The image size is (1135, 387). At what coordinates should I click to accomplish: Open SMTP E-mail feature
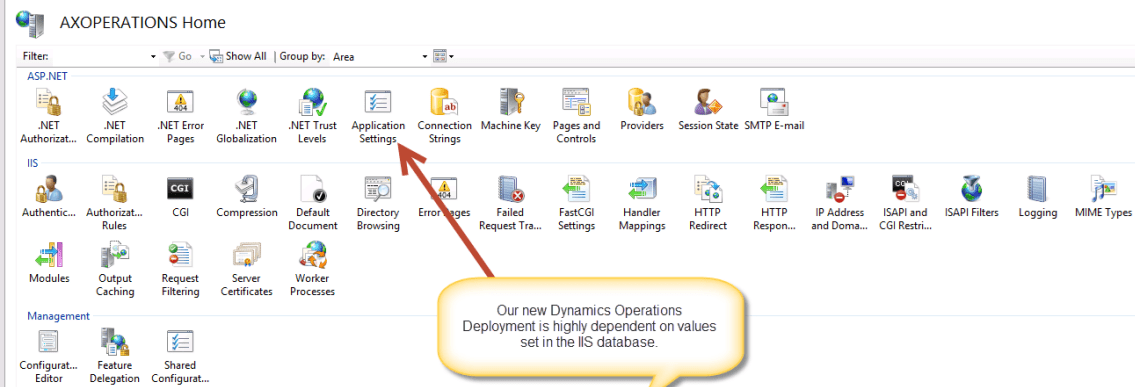click(x=774, y=110)
